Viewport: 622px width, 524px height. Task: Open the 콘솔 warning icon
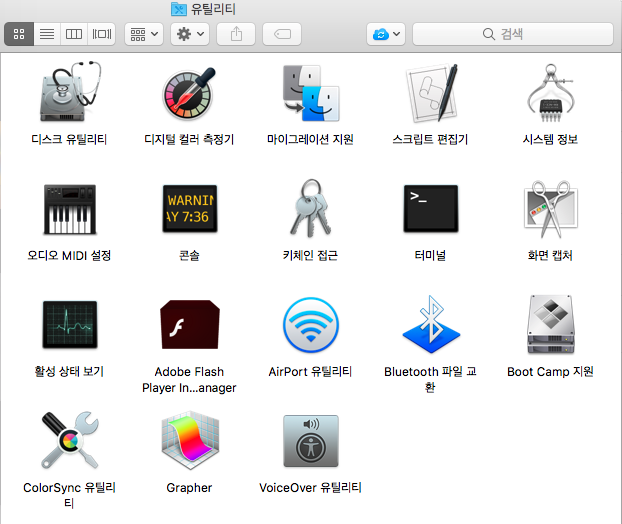190,209
